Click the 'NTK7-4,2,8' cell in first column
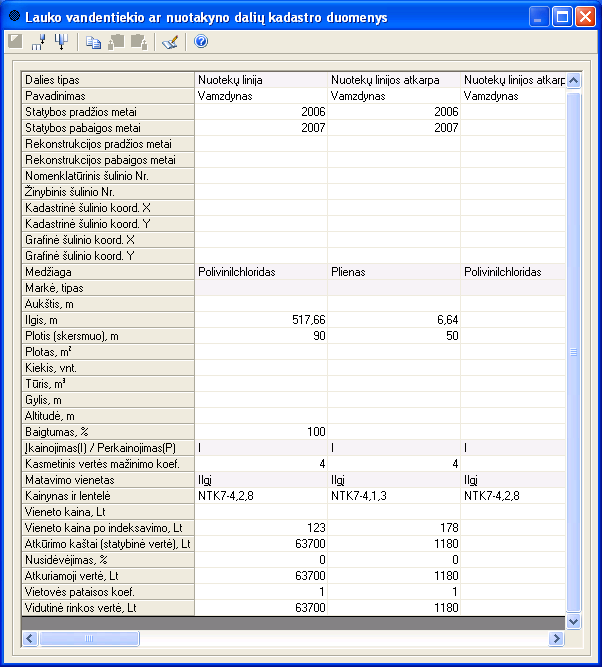The image size is (602, 667). (x=261, y=496)
